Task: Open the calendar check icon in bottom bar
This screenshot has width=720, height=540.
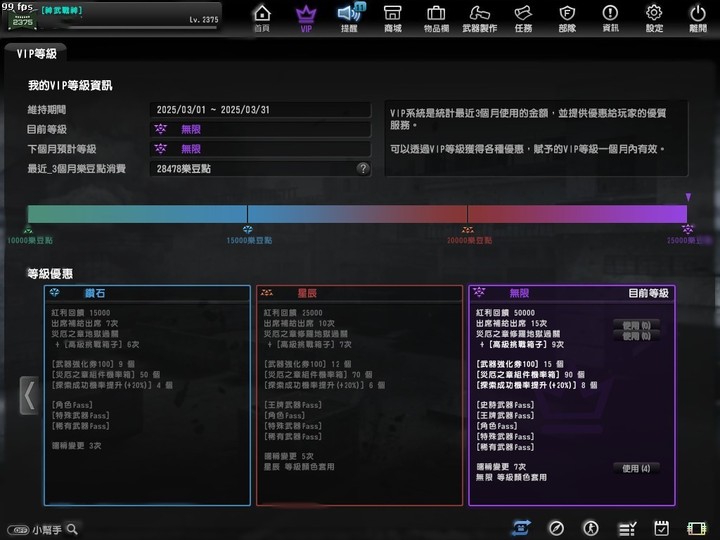Action: point(661,529)
